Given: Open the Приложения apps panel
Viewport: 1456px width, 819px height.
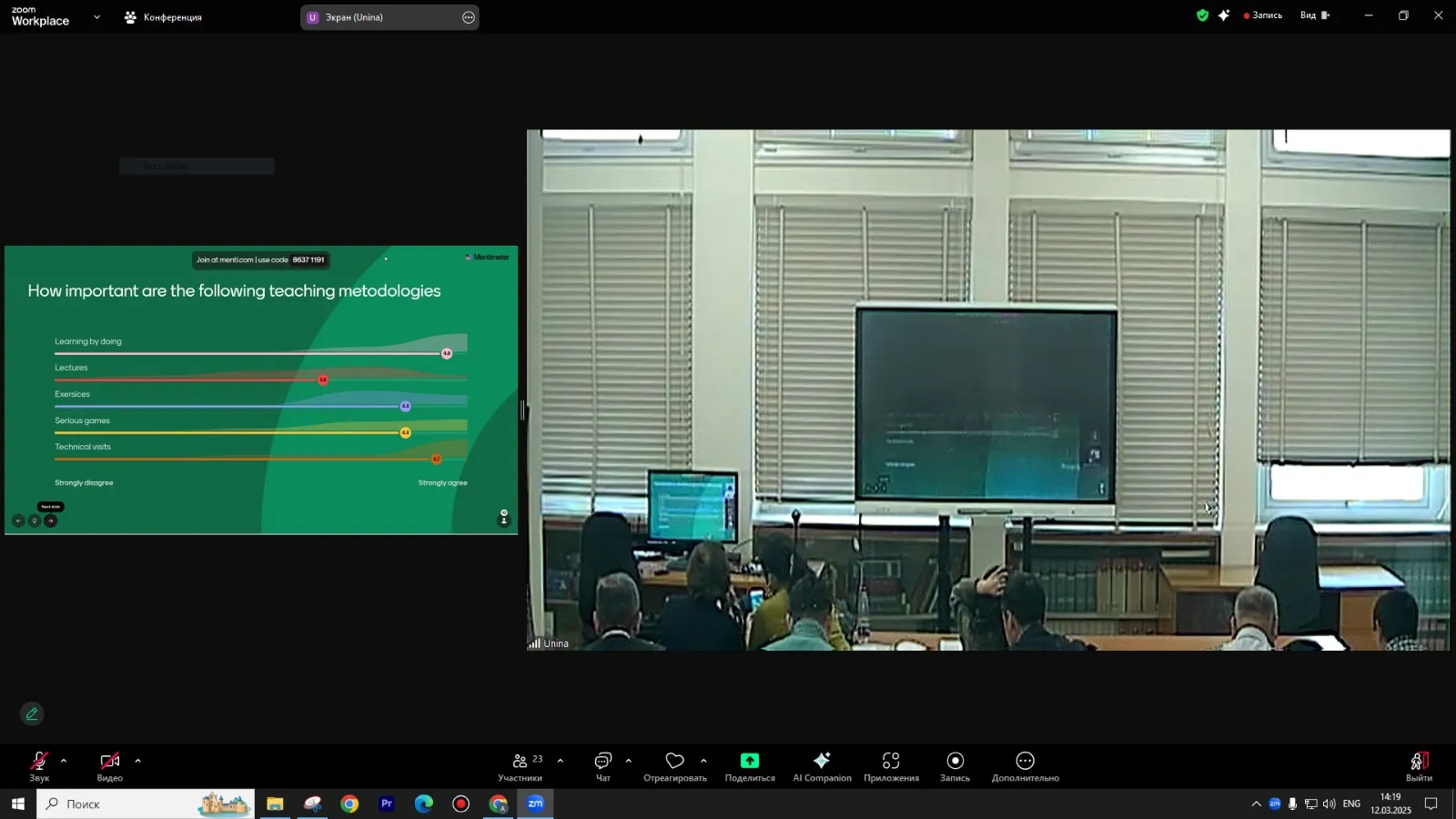Looking at the screenshot, I should (891, 765).
